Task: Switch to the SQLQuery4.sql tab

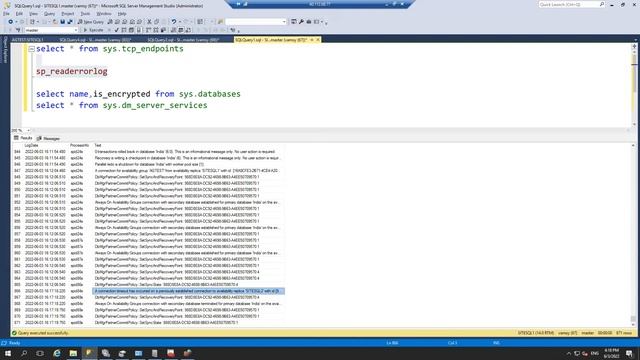Action: (x=95, y=40)
